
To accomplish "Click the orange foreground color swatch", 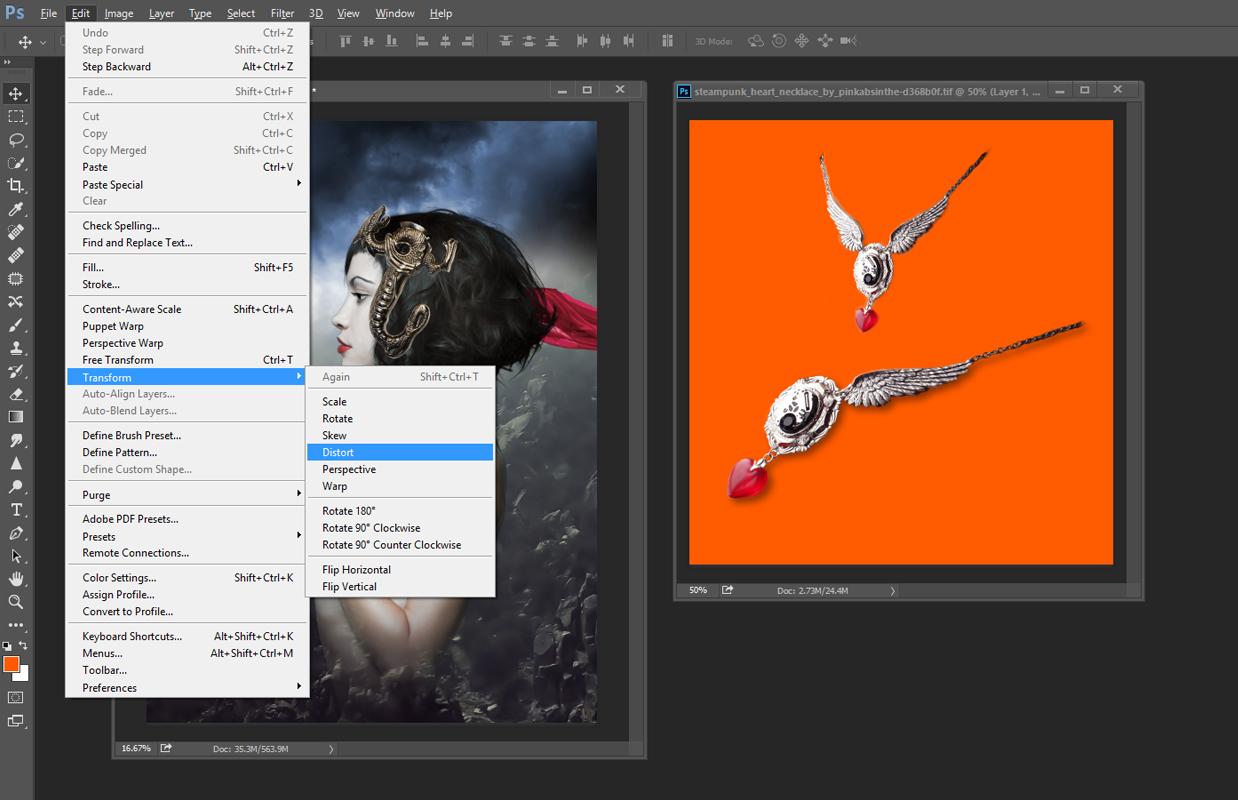I will coord(11,664).
